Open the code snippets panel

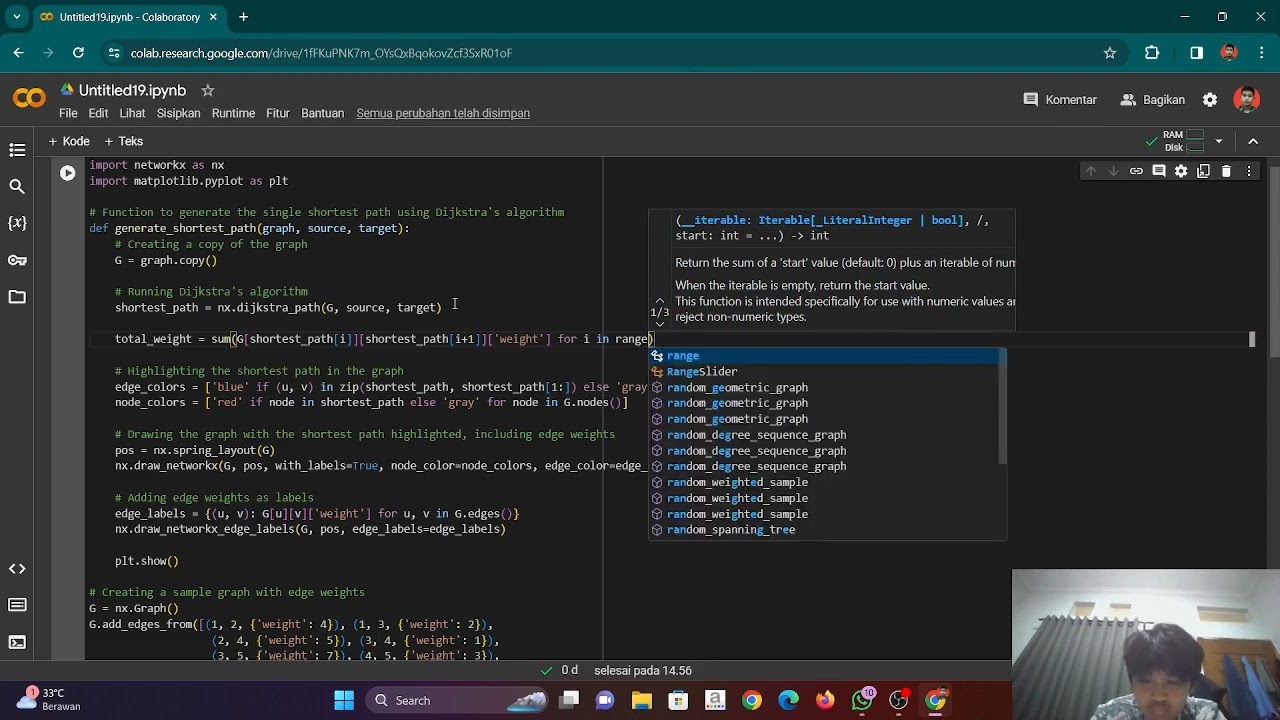pos(17,568)
